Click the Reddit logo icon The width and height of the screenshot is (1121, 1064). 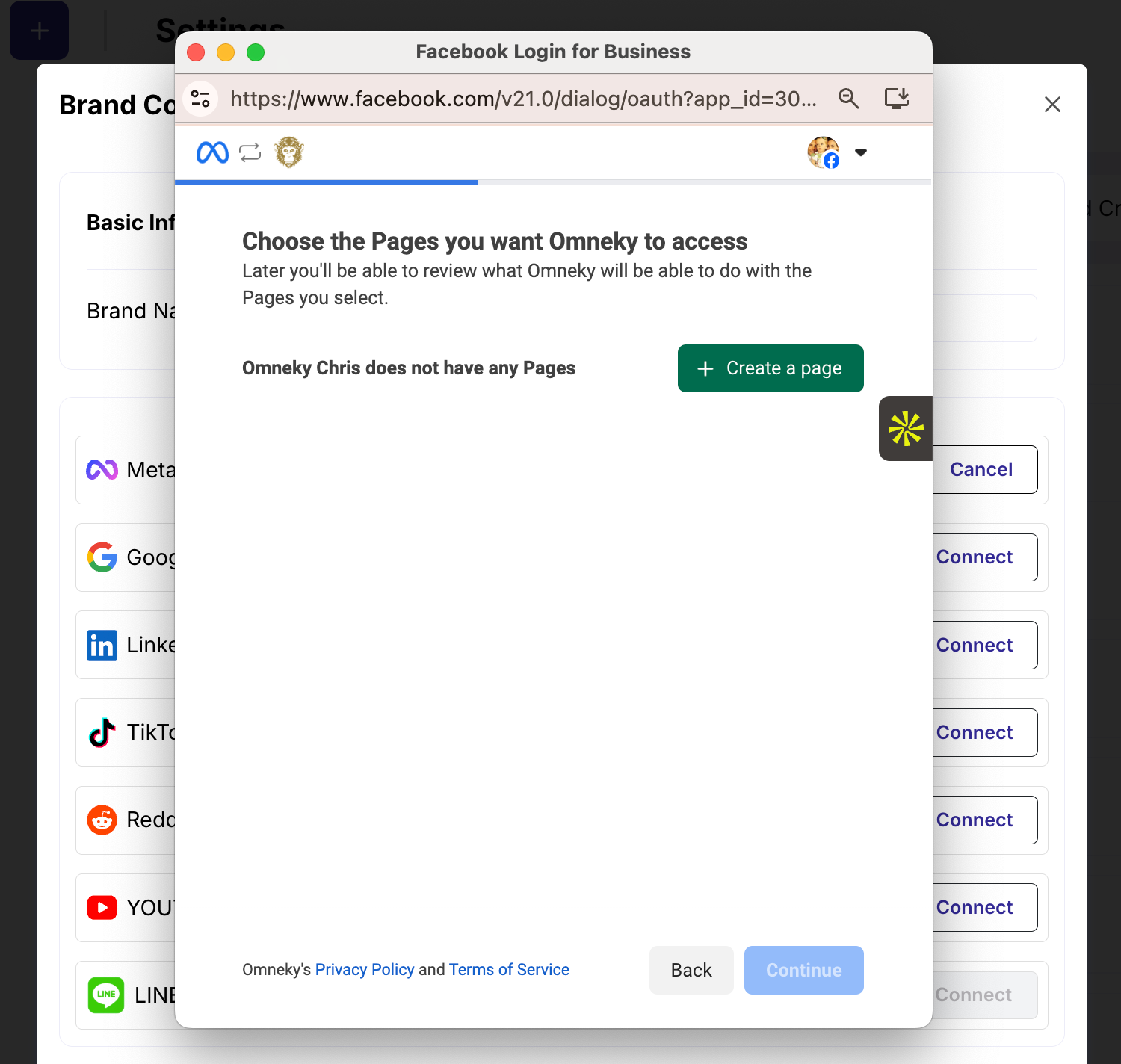click(x=102, y=820)
